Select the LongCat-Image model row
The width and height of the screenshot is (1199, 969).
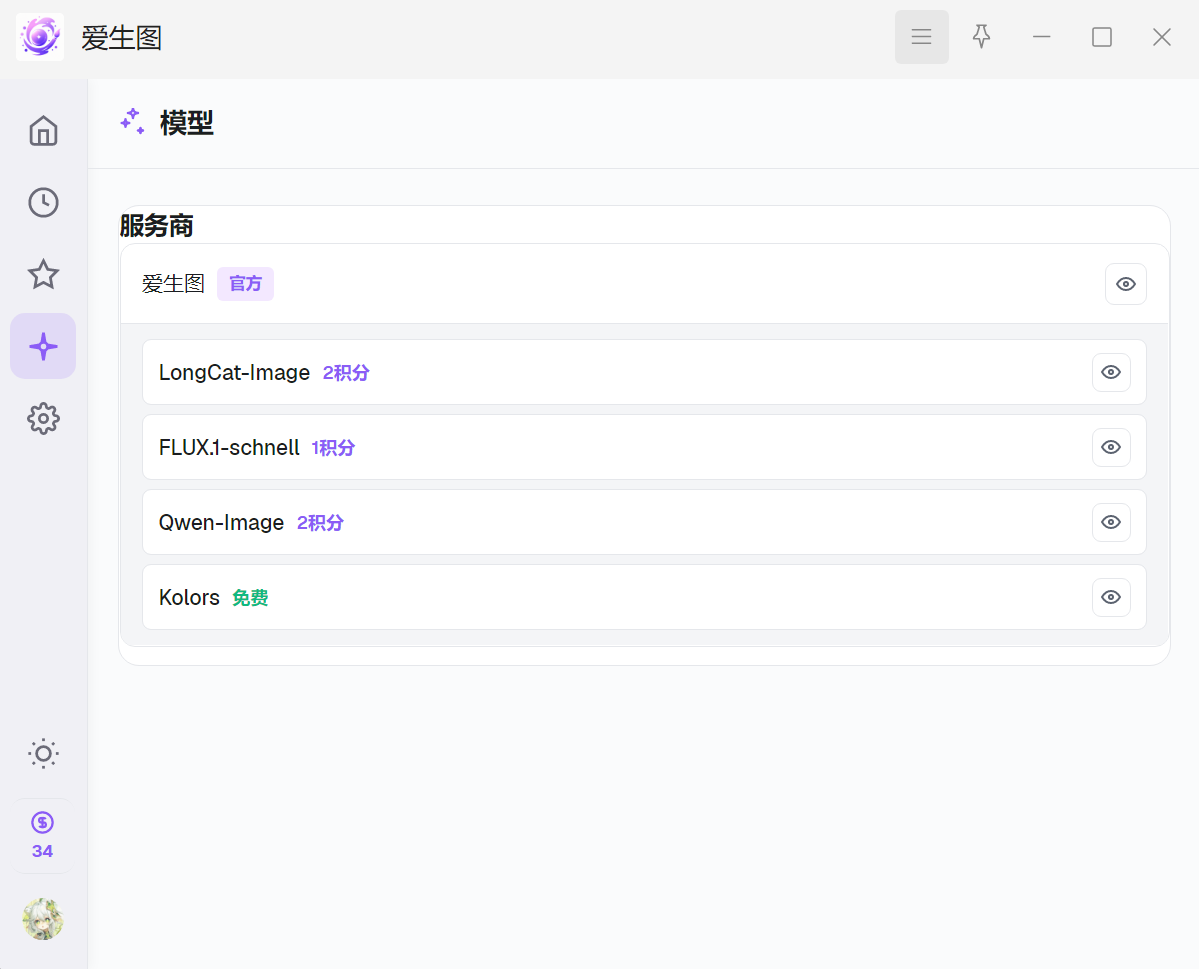(644, 372)
